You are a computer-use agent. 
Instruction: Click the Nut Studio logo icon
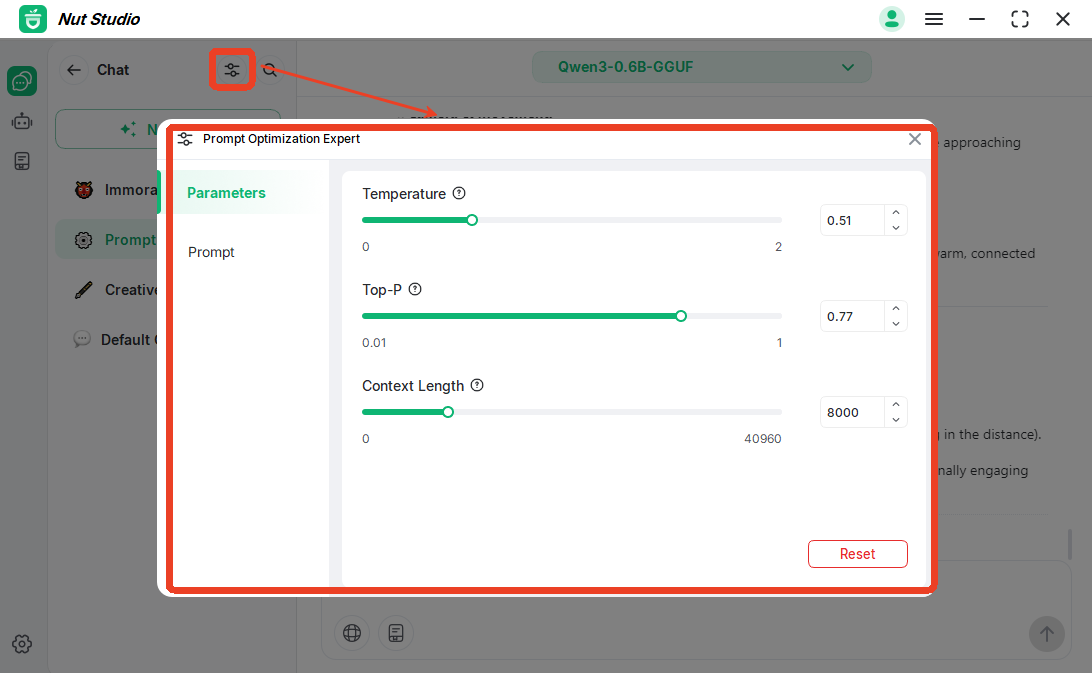[x=33, y=19]
